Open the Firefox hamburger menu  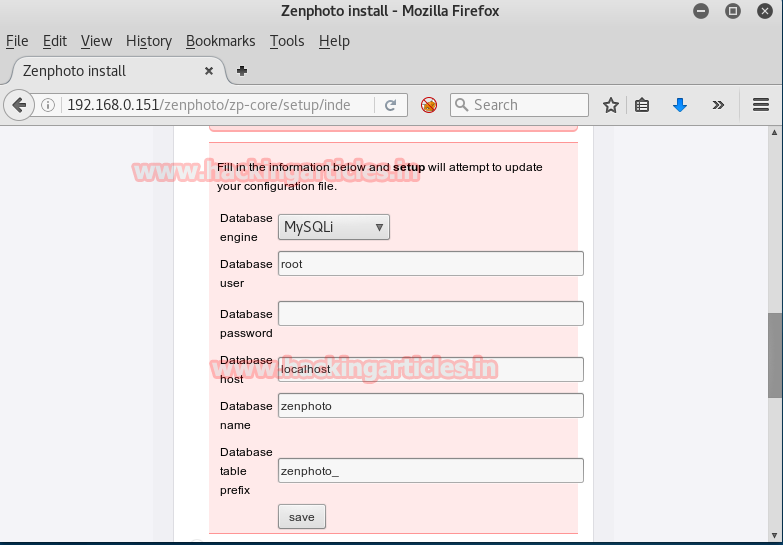761,105
